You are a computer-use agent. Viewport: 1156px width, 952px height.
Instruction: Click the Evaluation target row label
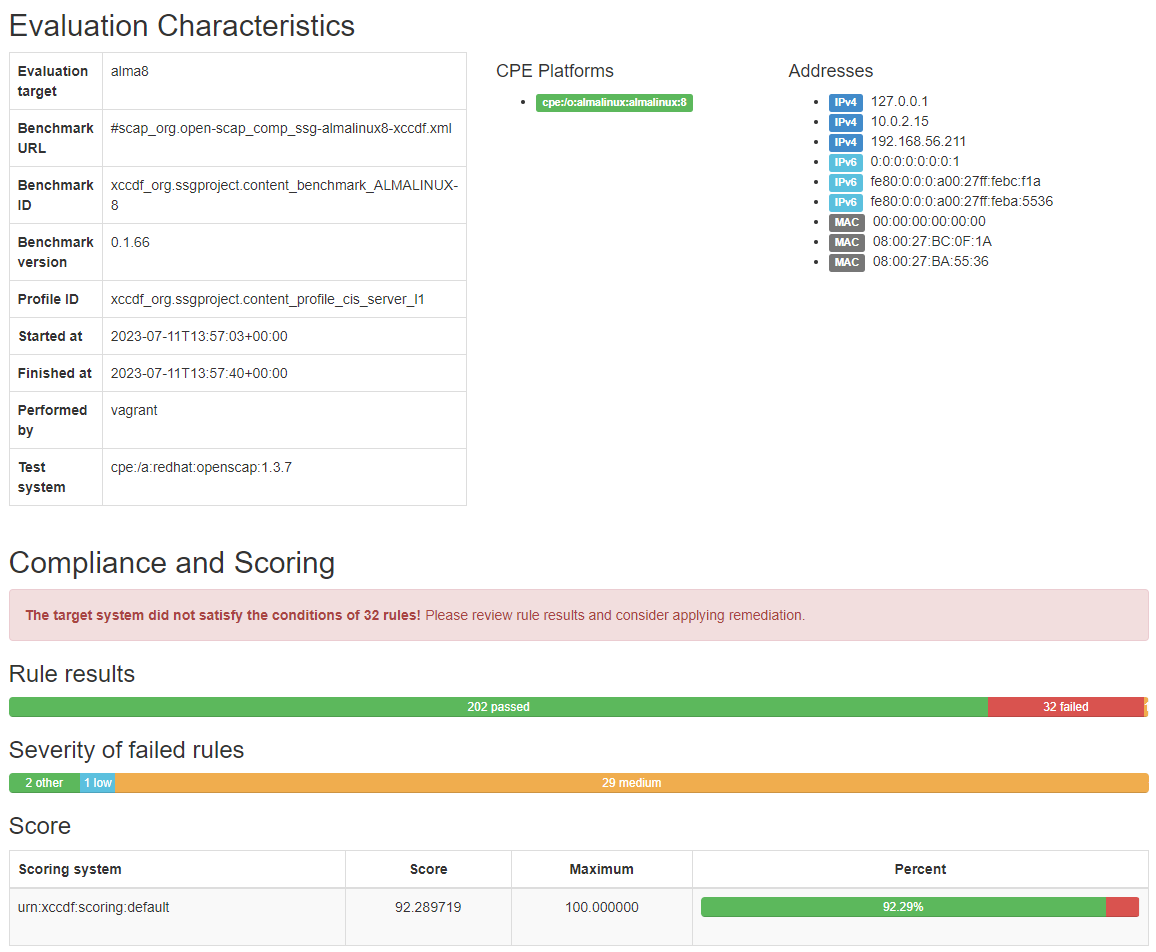53,81
